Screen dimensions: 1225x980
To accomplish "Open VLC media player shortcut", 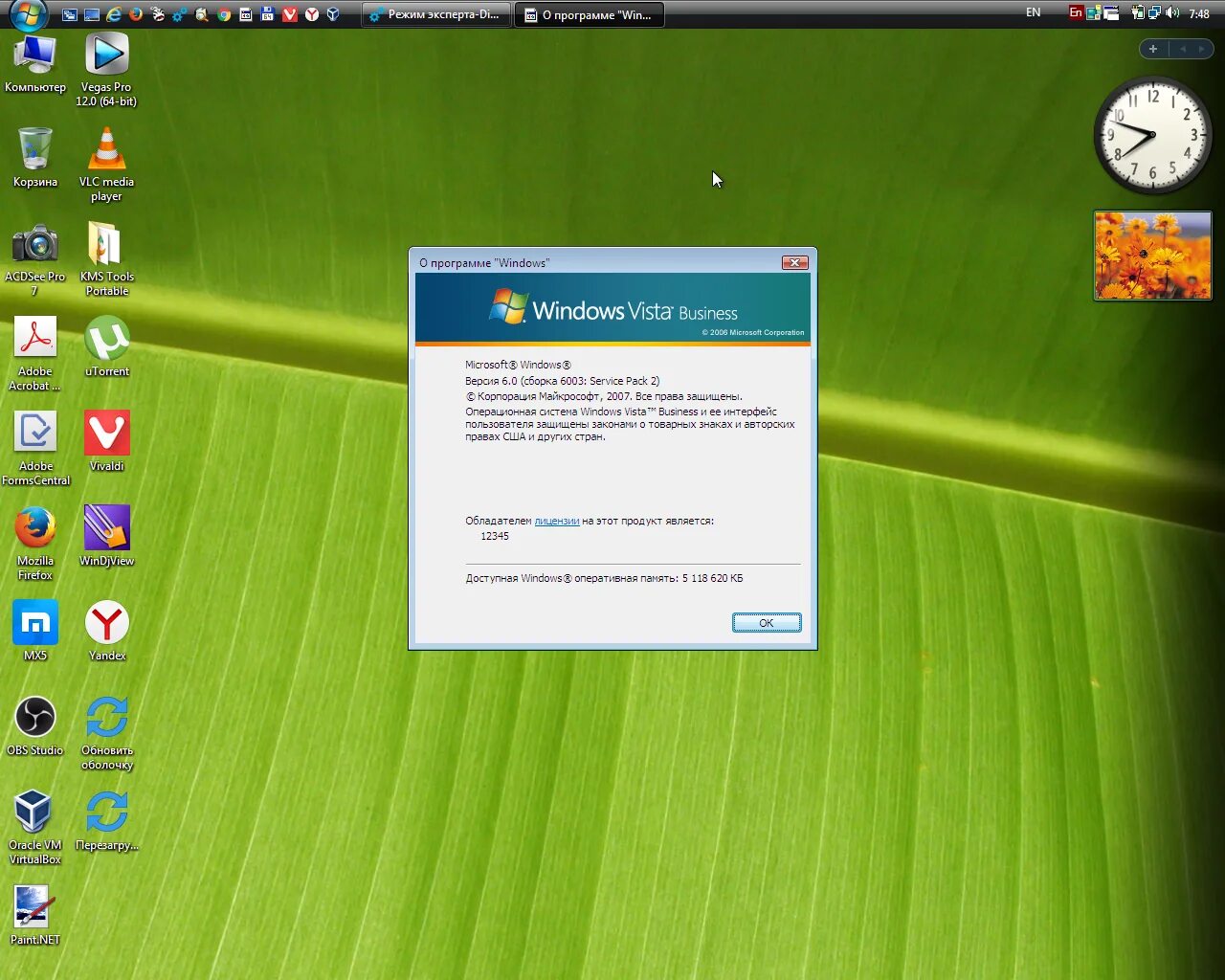I will point(106,165).
